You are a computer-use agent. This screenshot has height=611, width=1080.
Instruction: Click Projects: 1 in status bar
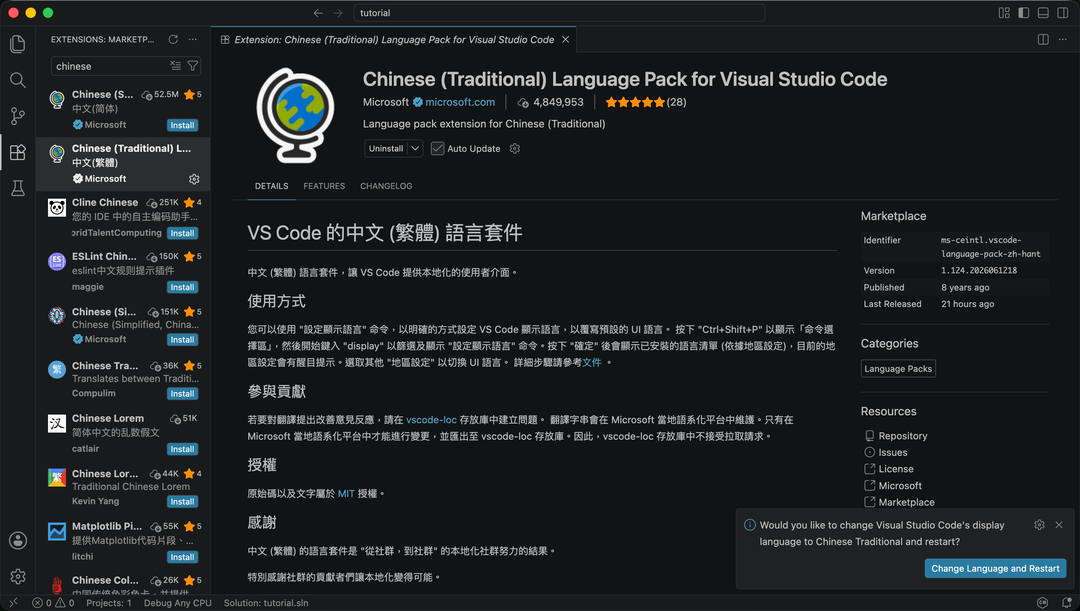coord(109,603)
